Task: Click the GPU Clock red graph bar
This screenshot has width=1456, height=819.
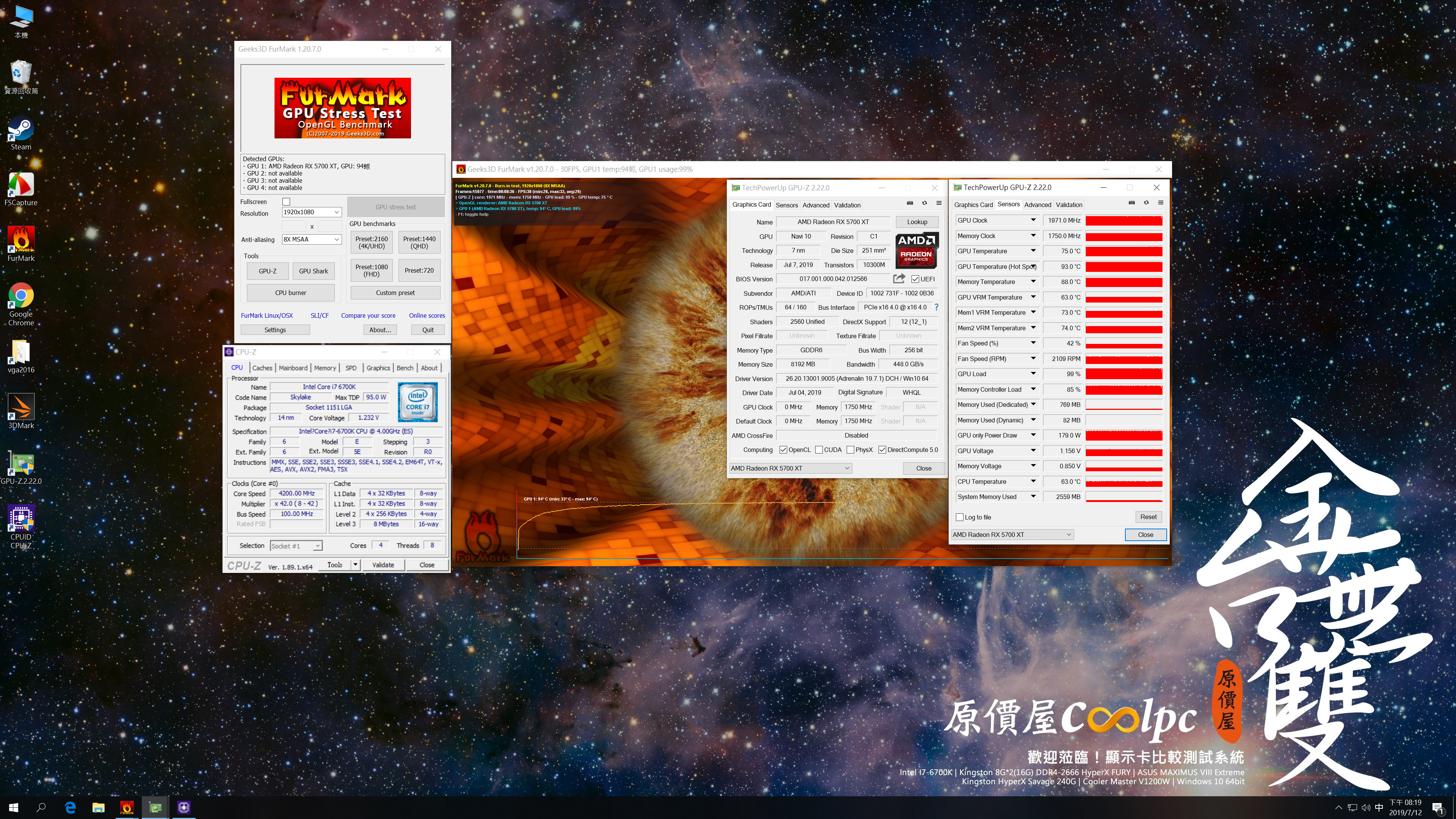Action: coord(1123,220)
